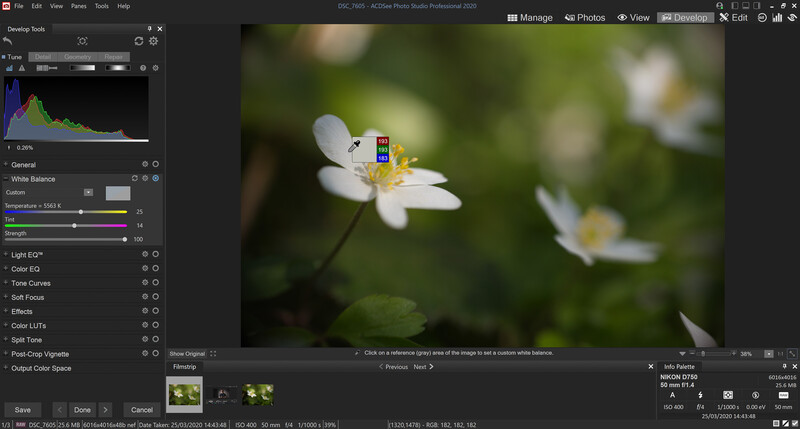Screen dimensions: 800x429
Task: Open the Develop Tools gear settings
Action: click(153, 41)
